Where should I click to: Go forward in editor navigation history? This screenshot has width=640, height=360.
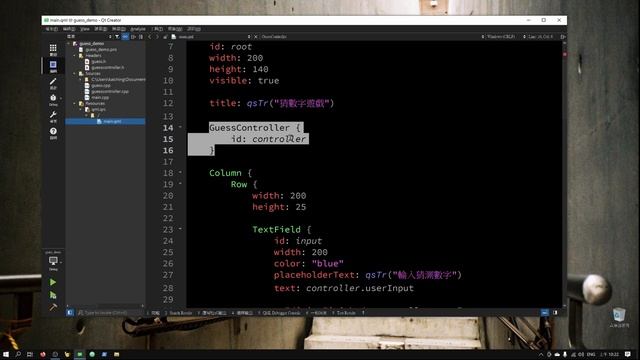tap(157, 37)
